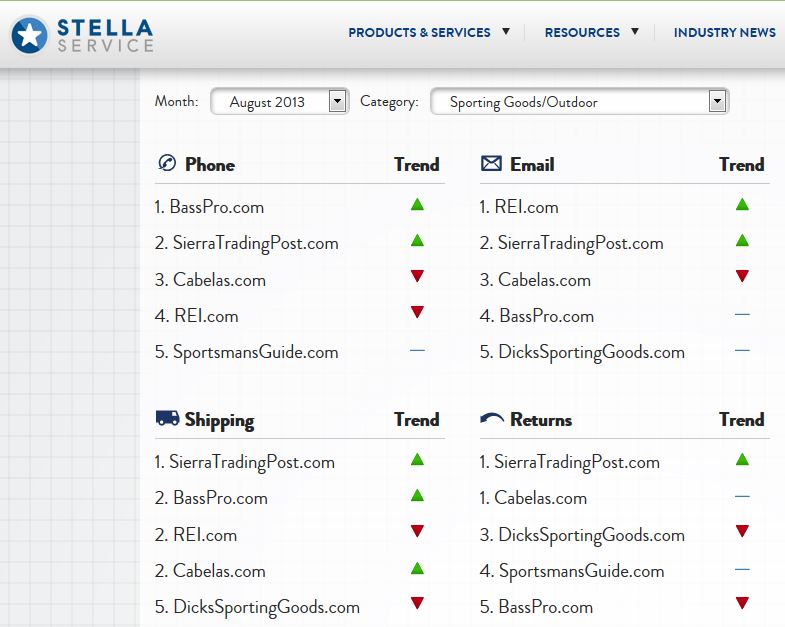Image resolution: width=785 pixels, height=627 pixels.
Task: Click Cabelas.com in the Returns list
Action: pyautogui.click(x=540, y=498)
